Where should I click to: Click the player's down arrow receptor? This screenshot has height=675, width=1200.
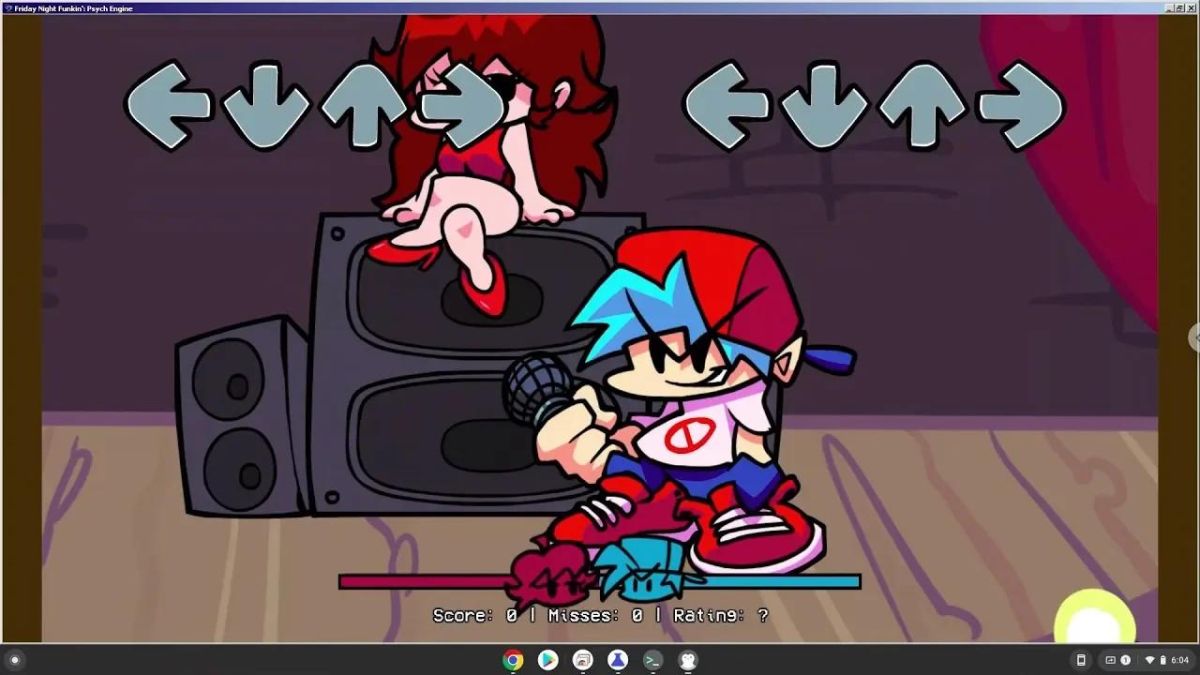tap(825, 105)
